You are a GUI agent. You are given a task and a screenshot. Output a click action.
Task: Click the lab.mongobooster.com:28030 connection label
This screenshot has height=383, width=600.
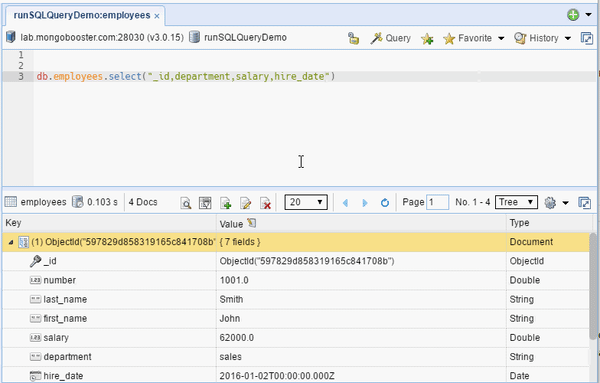pyautogui.click(x=102, y=37)
